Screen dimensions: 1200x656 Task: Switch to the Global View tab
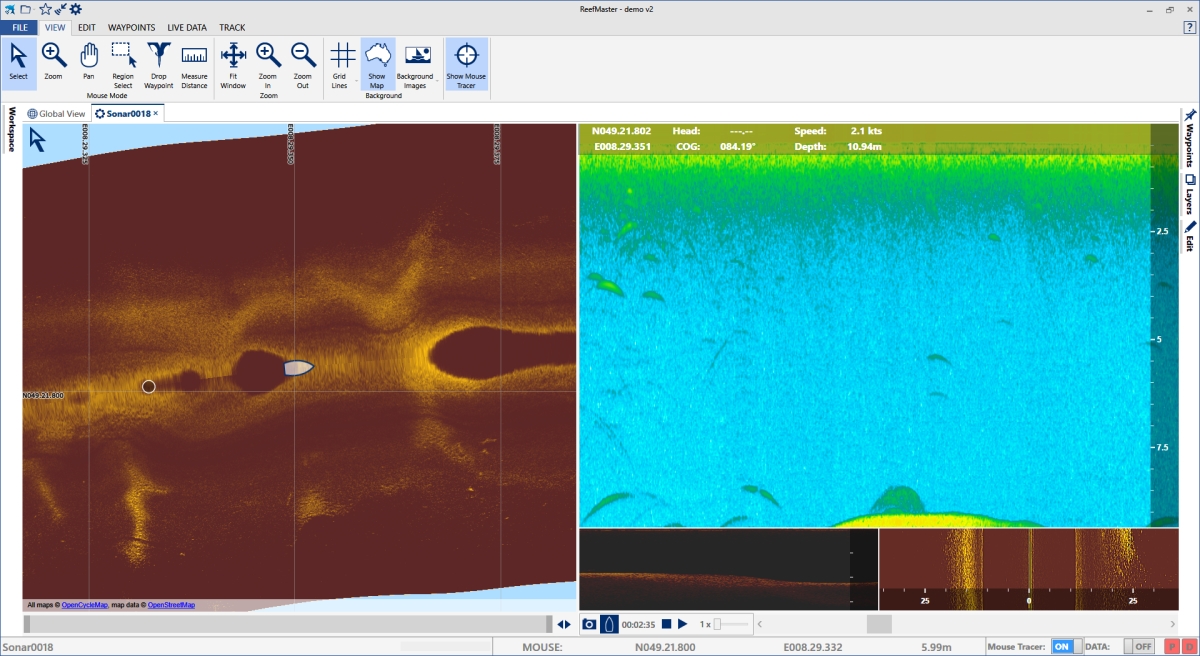coord(56,114)
